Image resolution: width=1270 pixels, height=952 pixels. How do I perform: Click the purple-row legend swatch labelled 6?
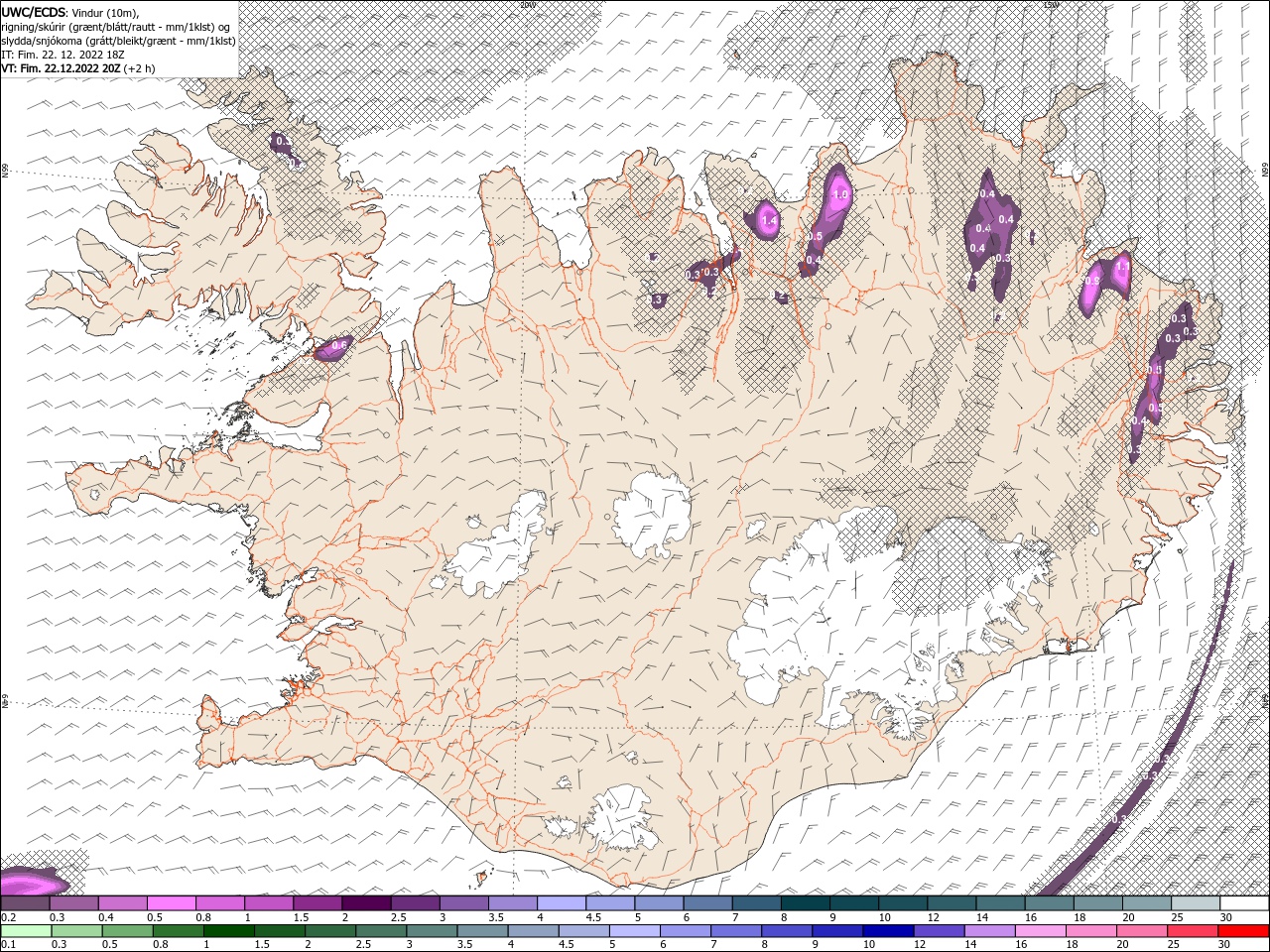[706, 903]
